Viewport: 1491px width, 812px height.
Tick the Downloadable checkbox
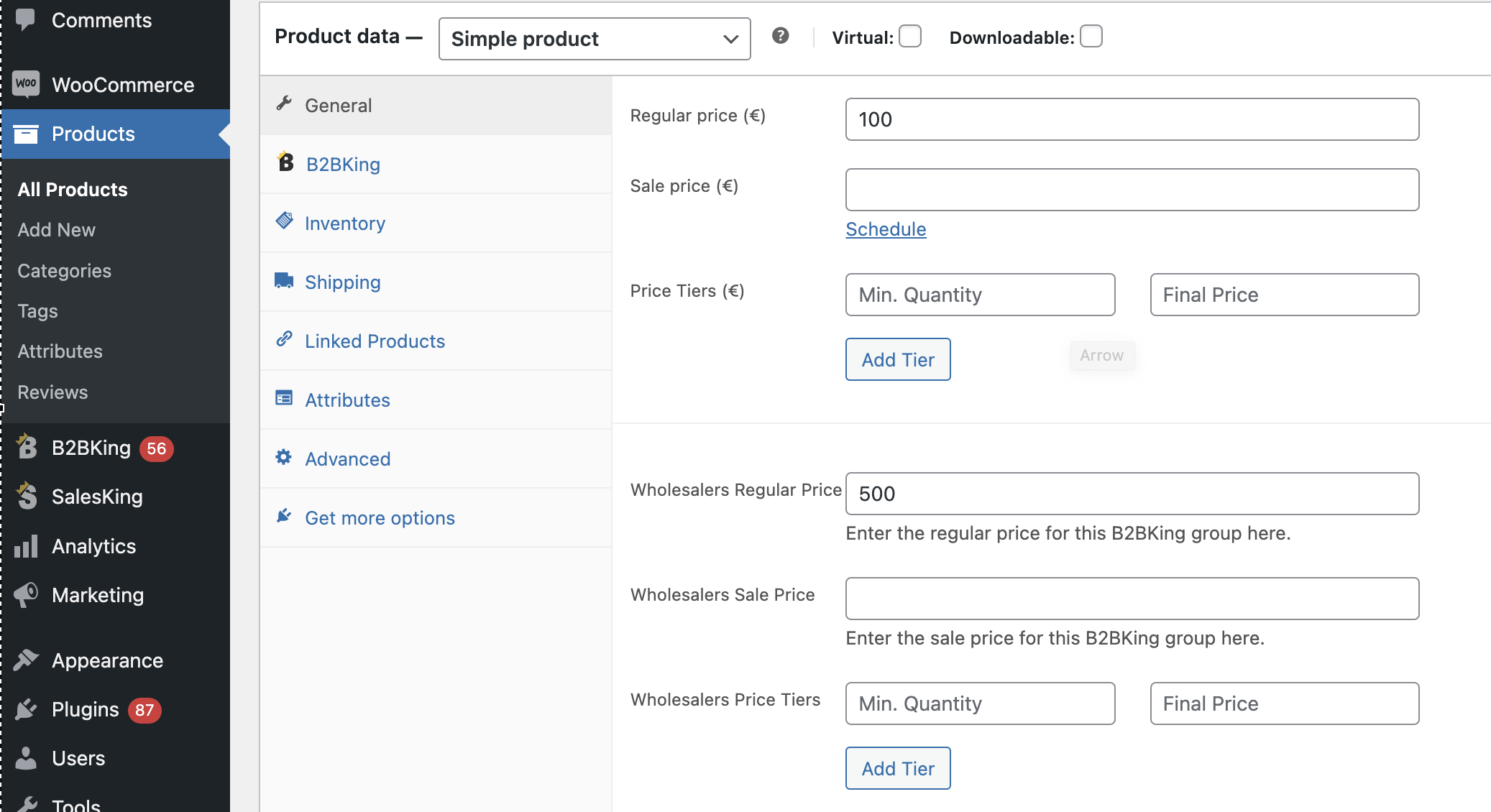1091,36
